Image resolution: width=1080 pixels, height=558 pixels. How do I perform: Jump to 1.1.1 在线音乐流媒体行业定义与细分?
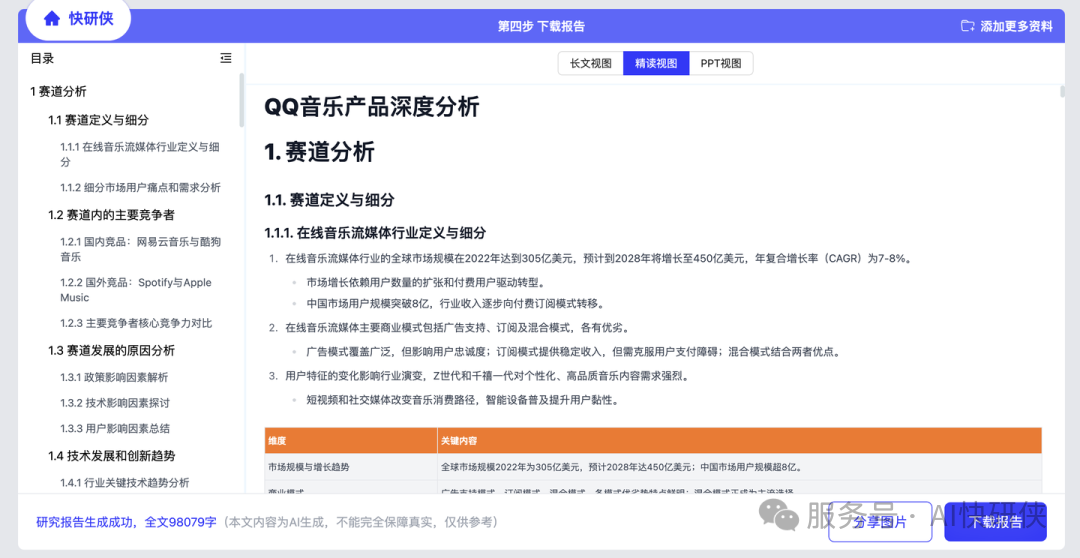[140, 154]
